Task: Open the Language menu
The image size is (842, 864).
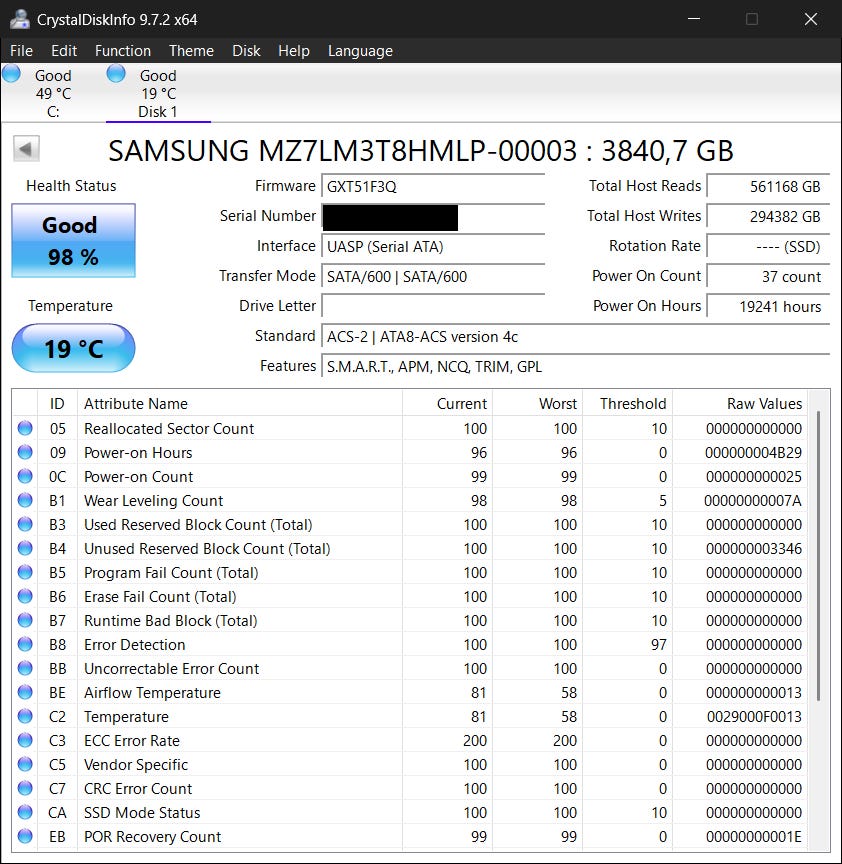Action: pyautogui.click(x=360, y=51)
